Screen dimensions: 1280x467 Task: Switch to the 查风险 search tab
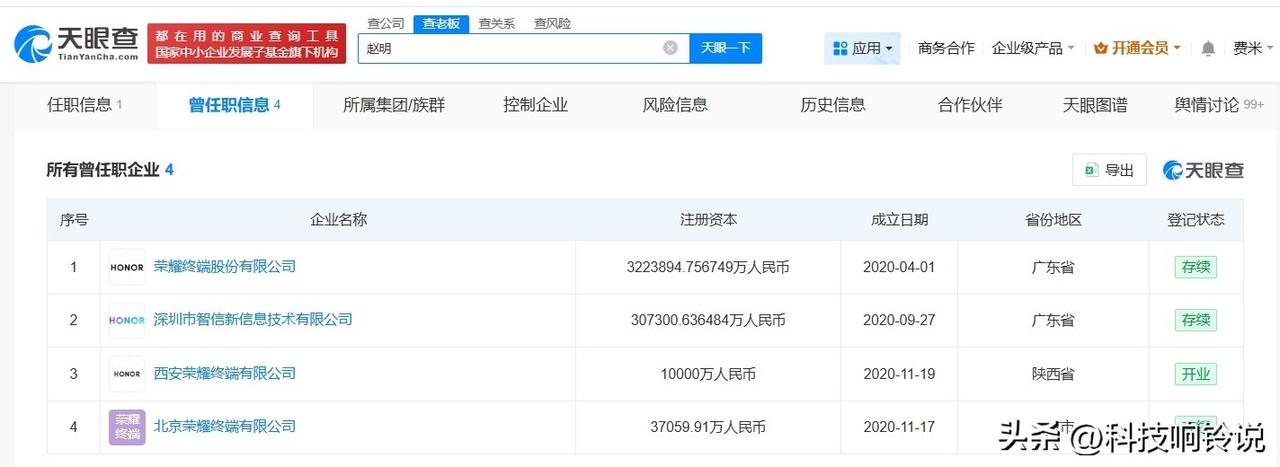[x=551, y=23]
